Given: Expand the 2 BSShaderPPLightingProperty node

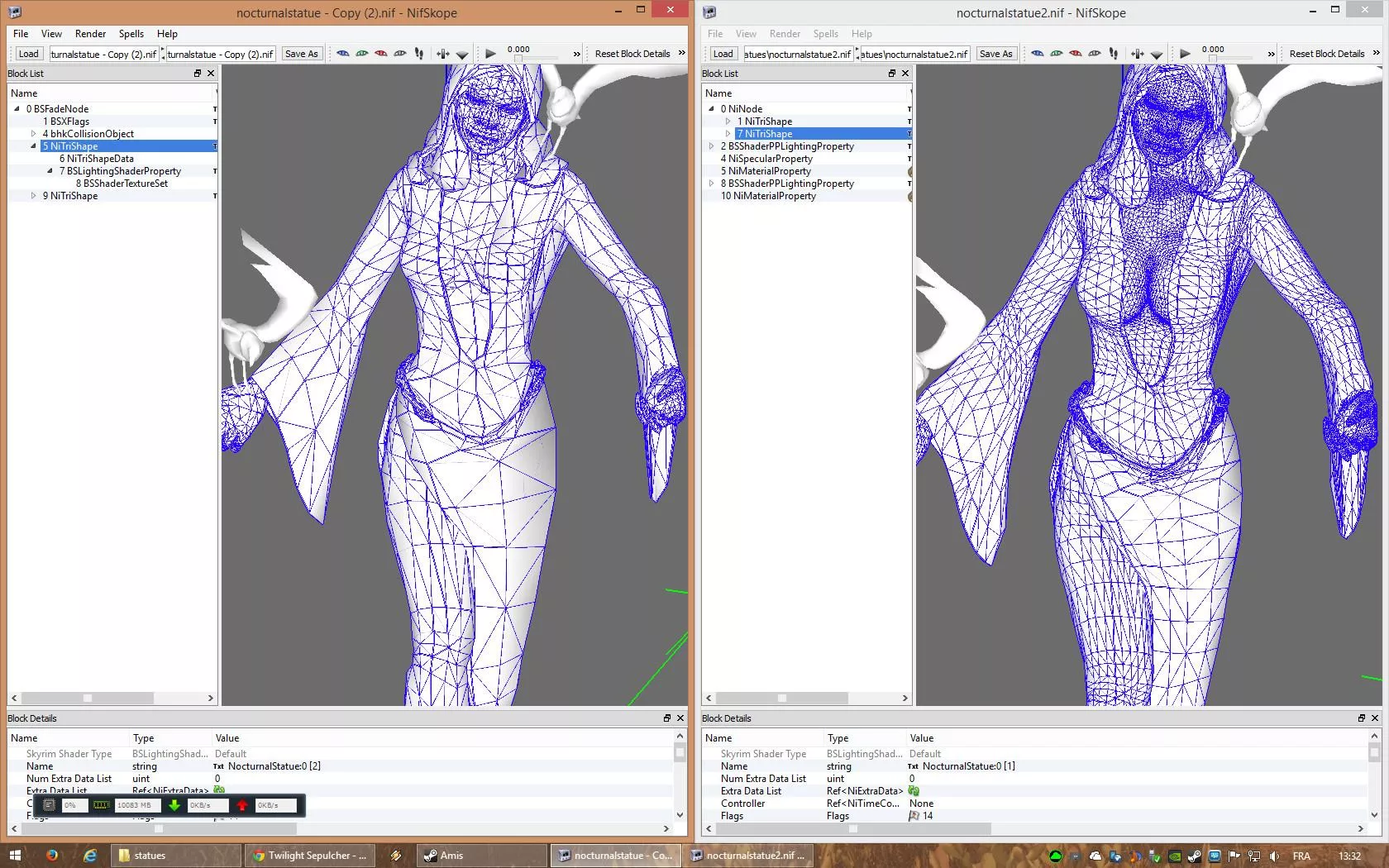Looking at the screenshot, I should click(x=711, y=145).
